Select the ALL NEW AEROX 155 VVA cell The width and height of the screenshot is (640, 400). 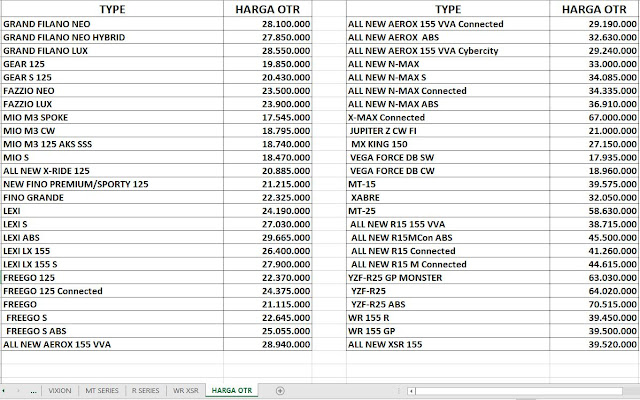112,344
